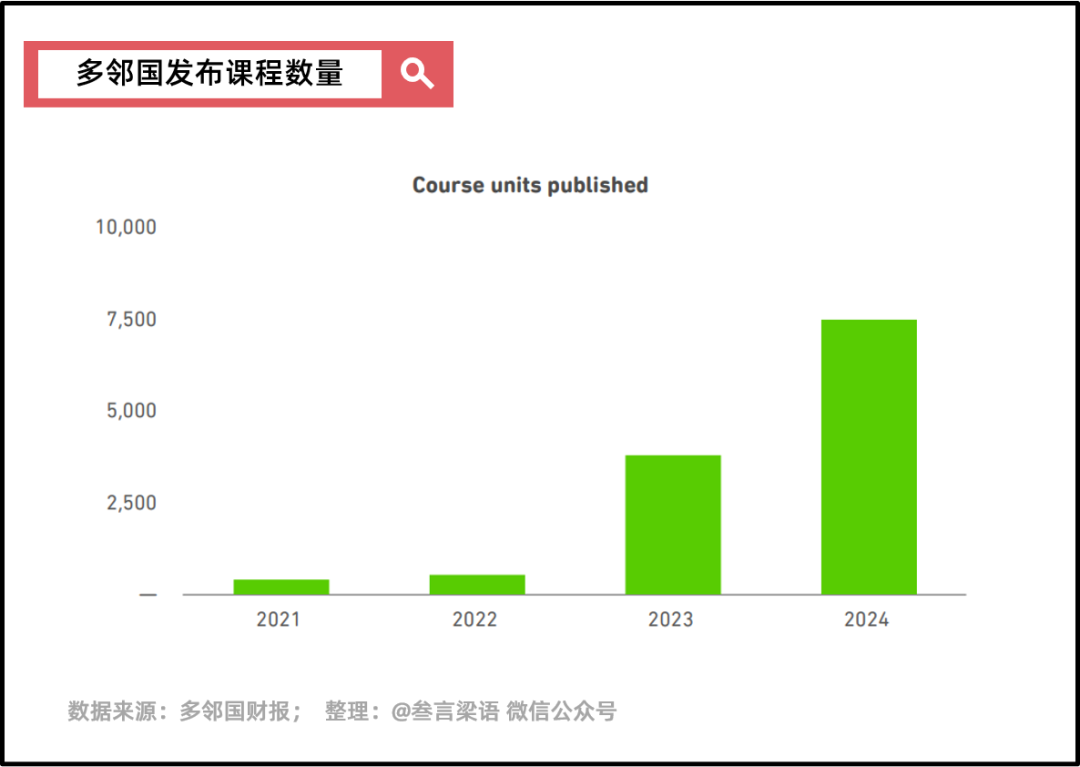
Task: Click the zero dash axis label
Action: [x=148, y=594]
